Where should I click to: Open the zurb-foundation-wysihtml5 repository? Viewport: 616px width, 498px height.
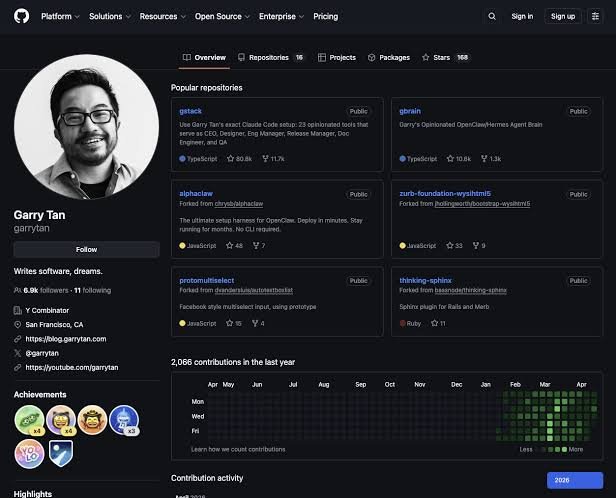coord(445,193)
